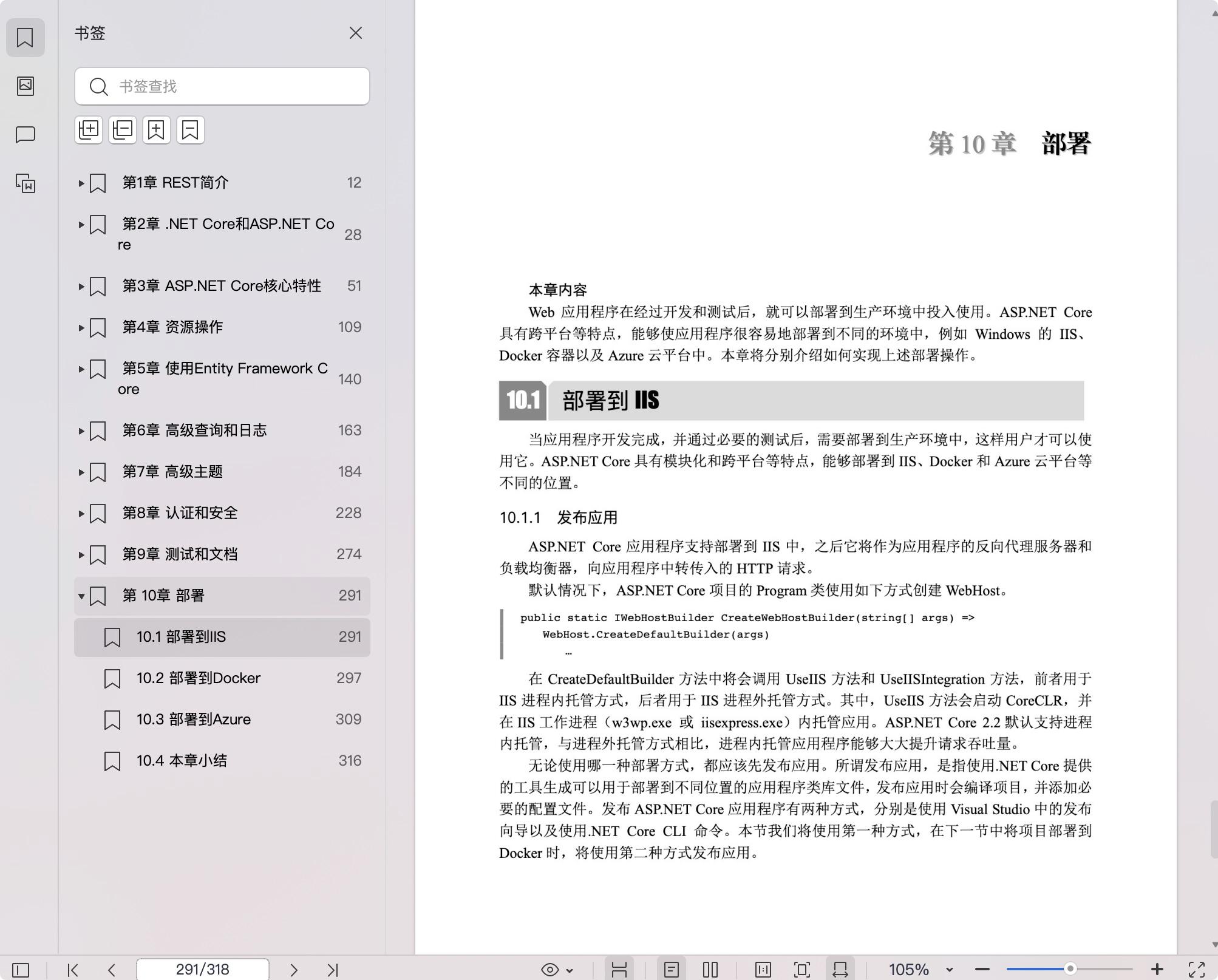
Task: Click the 10.1 部署到 IIS section heading
Action: (x=791, y=401)
